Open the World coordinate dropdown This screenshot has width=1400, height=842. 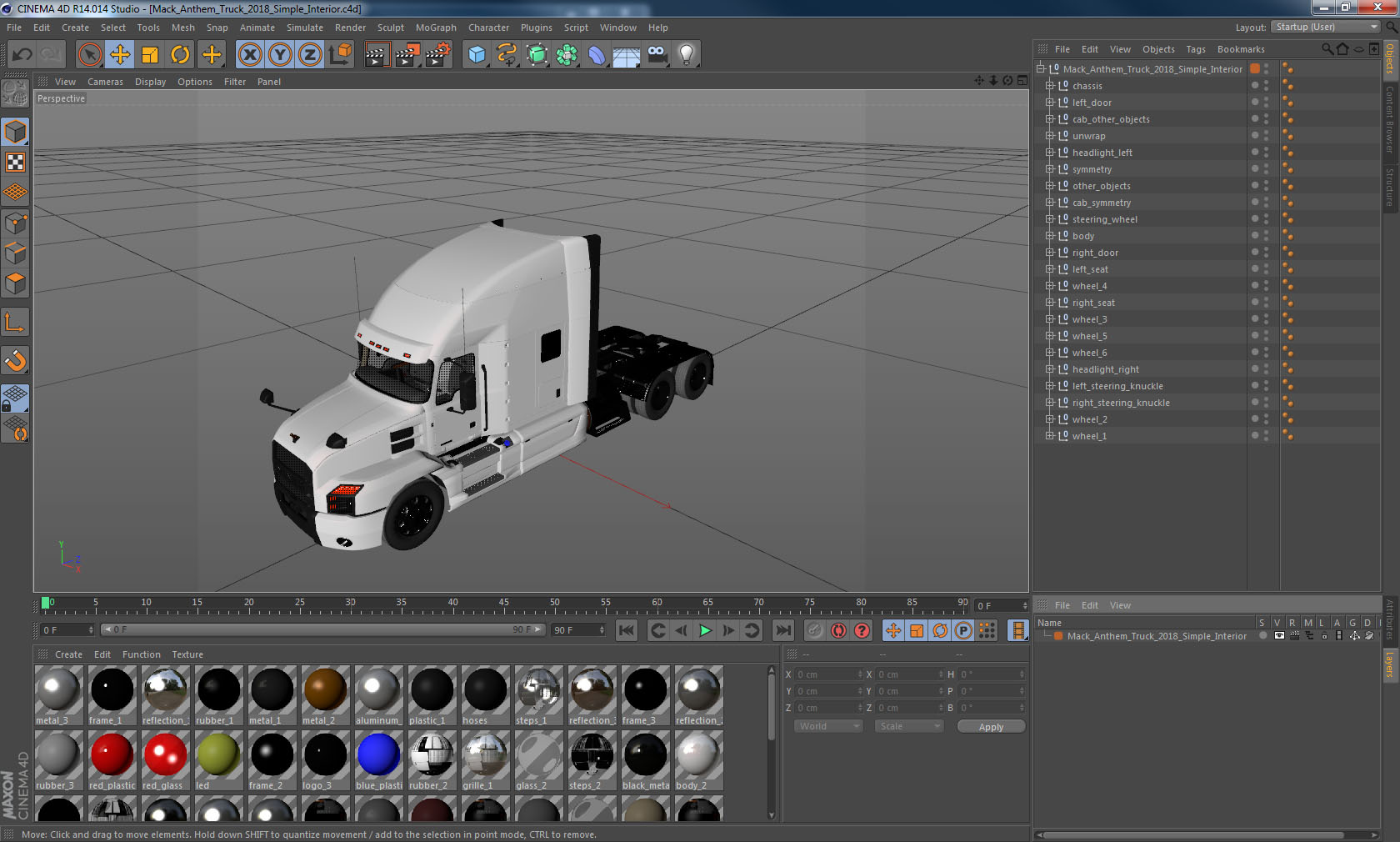coord(827,726)
